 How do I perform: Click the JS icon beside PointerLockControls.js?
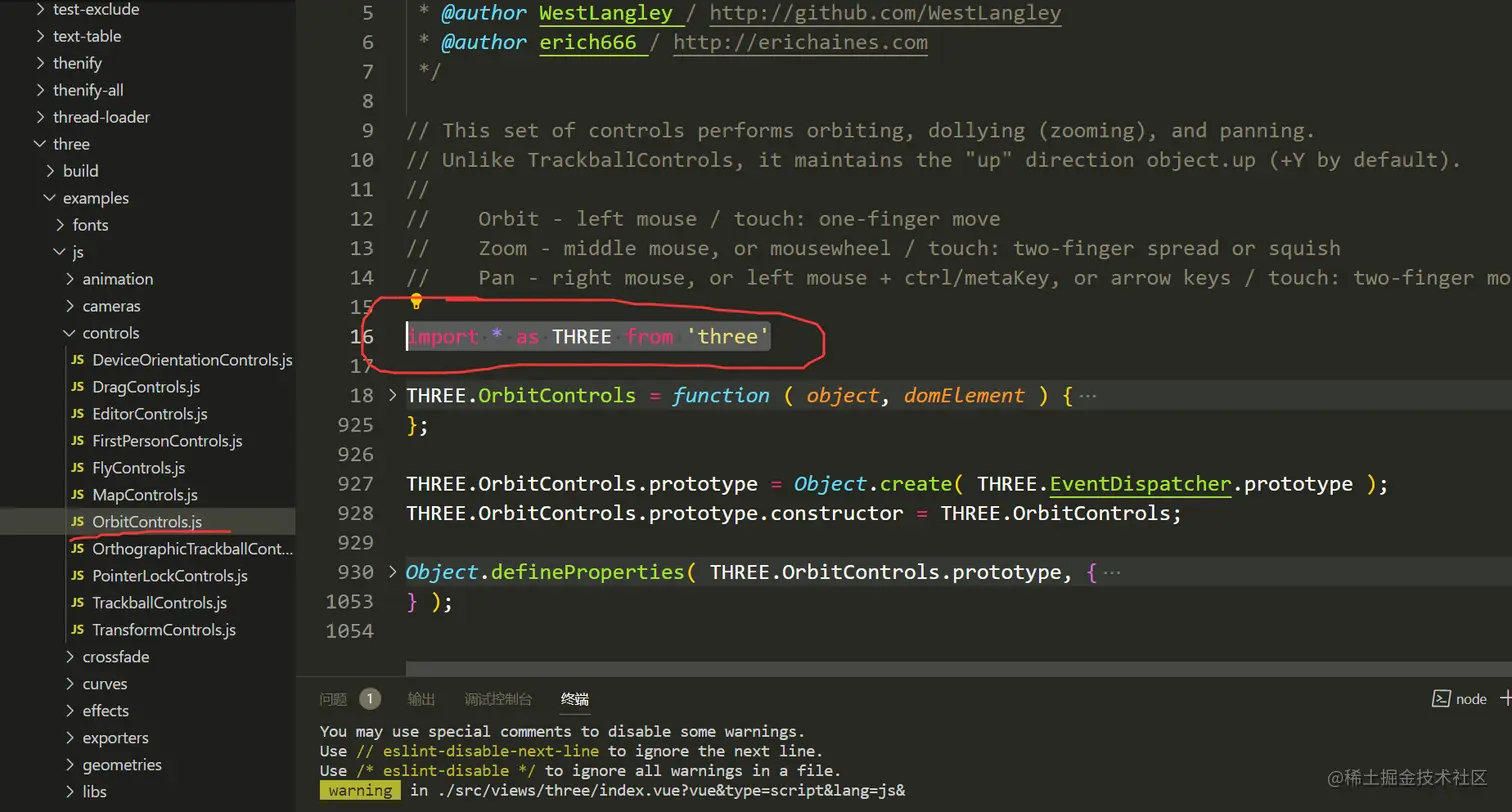(x=78, y=576)
